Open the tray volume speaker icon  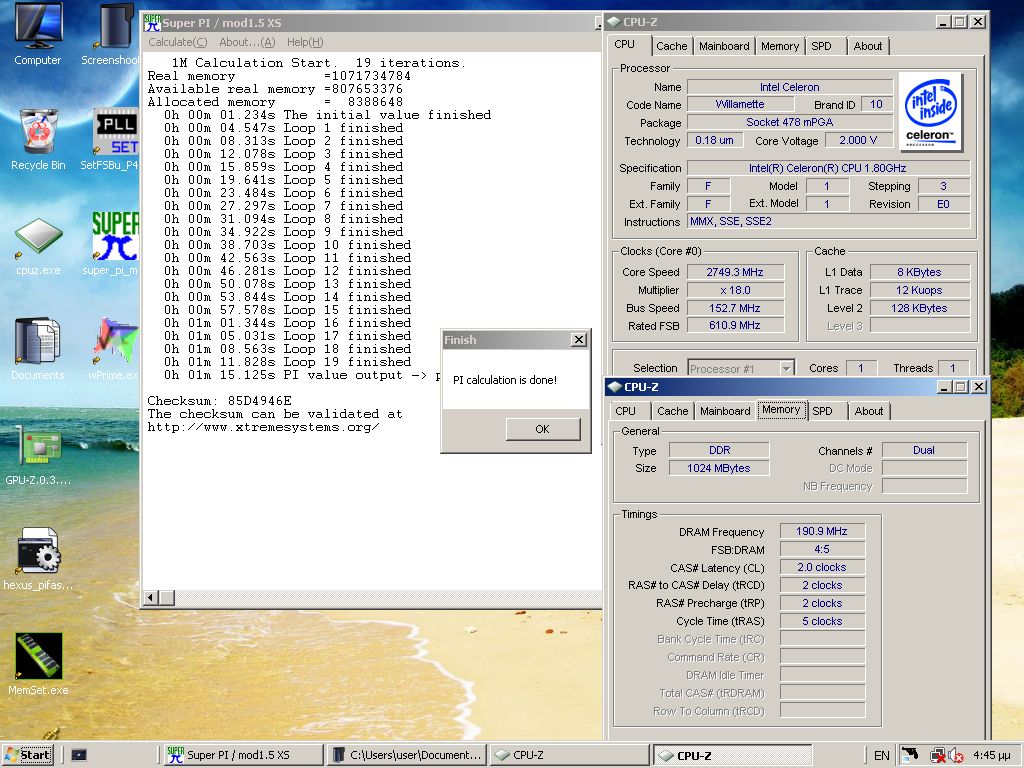click(x=955, y=756)
